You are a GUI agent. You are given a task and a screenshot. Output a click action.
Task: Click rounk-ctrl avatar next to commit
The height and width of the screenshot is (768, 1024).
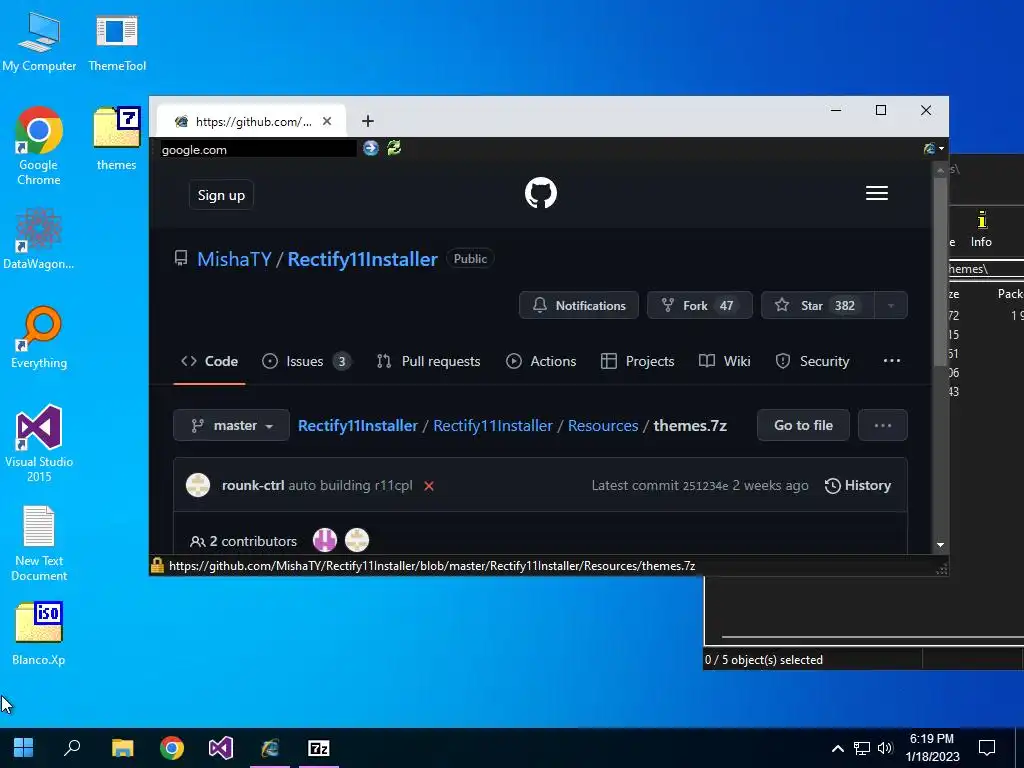click(x=198, y=485)
